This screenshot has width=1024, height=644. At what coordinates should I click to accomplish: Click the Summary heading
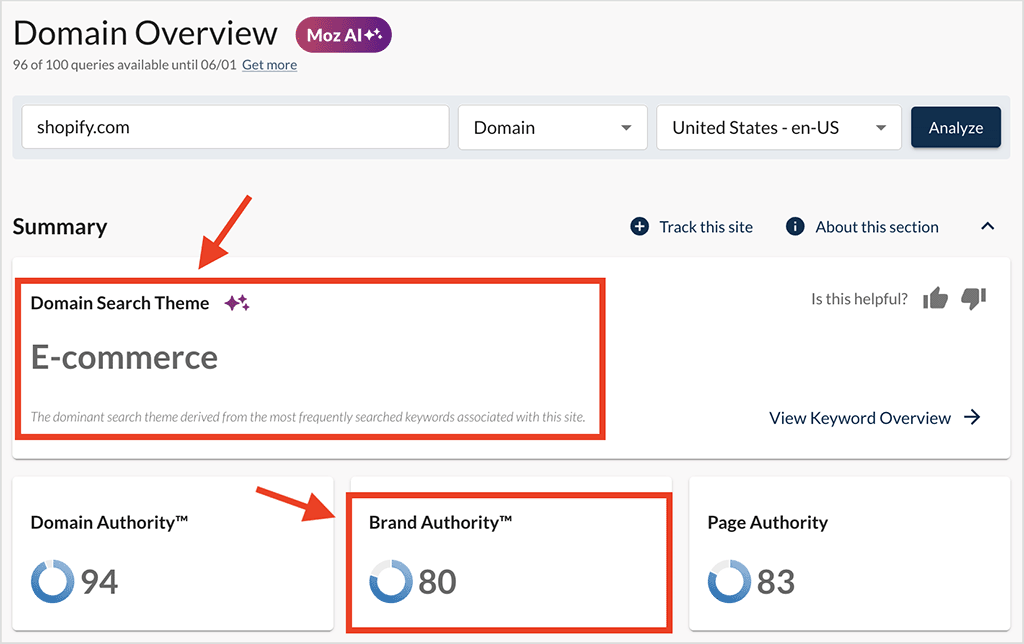pos(60,227)
